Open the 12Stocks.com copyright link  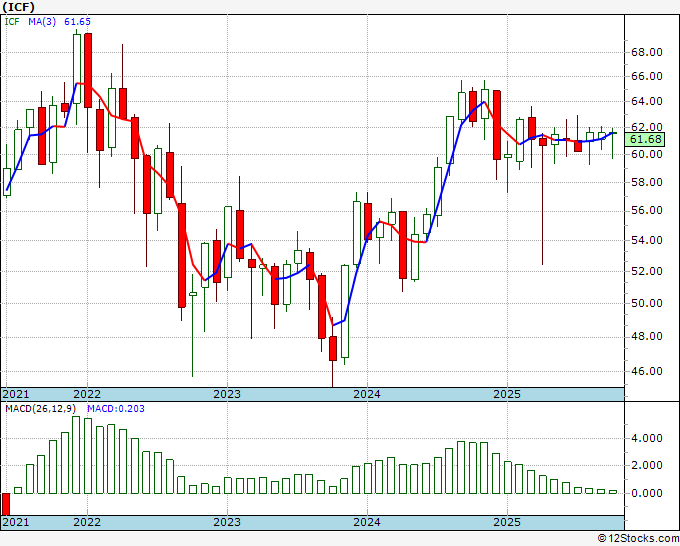[x=638, y=539]
